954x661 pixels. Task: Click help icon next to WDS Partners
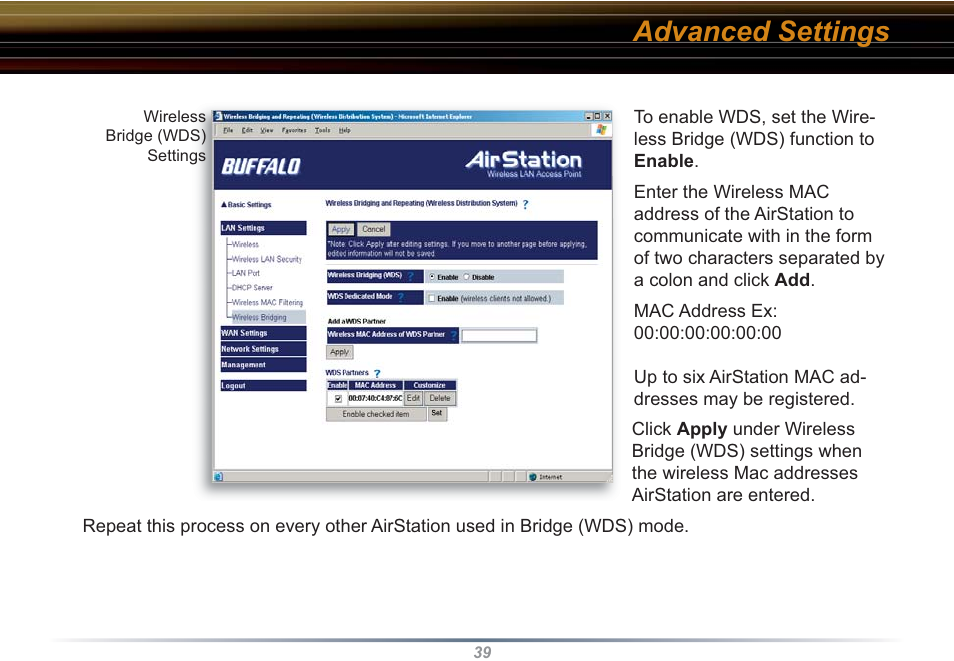(x=377, y=374)
